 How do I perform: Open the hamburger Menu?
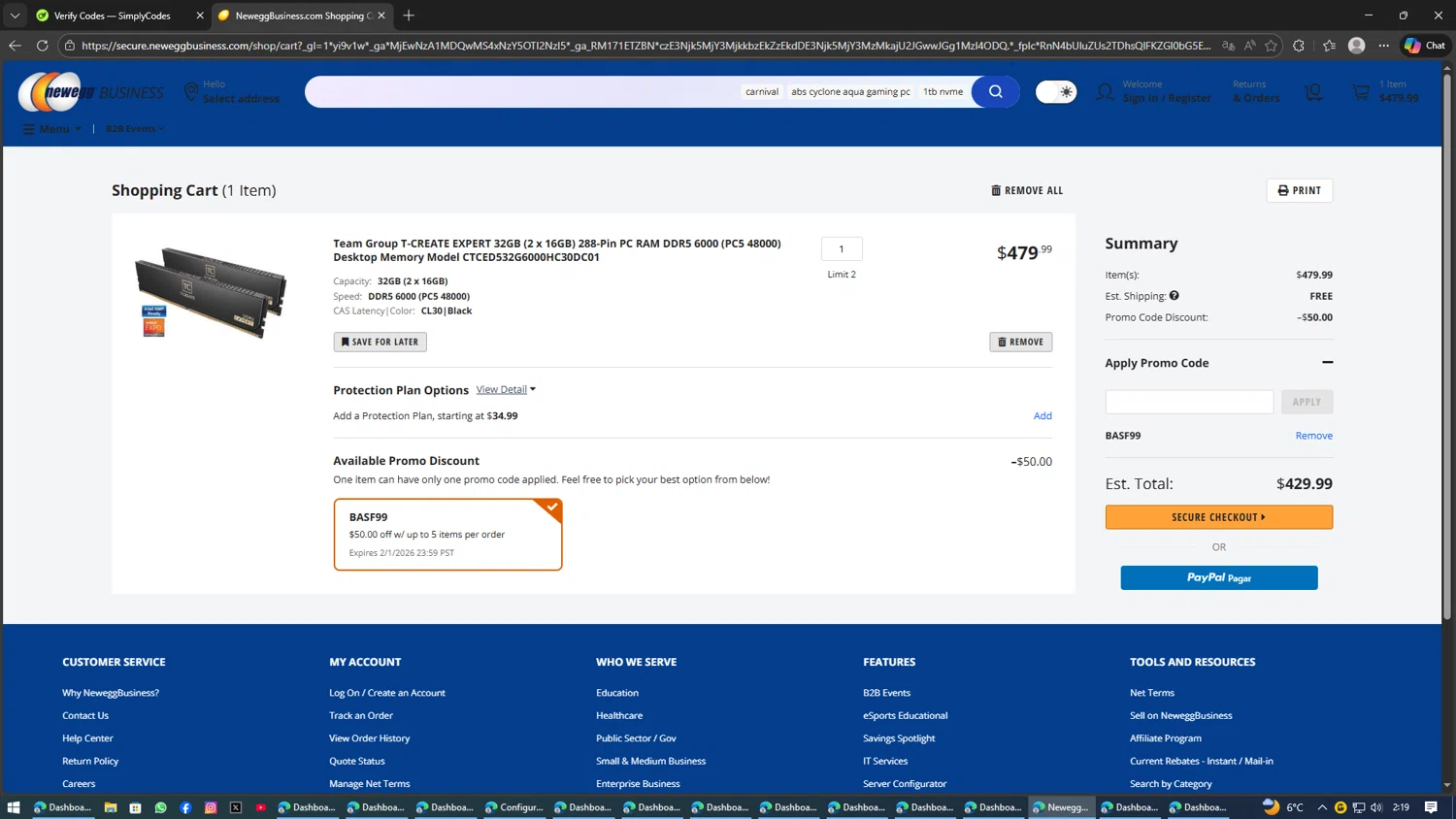[51, 128]
